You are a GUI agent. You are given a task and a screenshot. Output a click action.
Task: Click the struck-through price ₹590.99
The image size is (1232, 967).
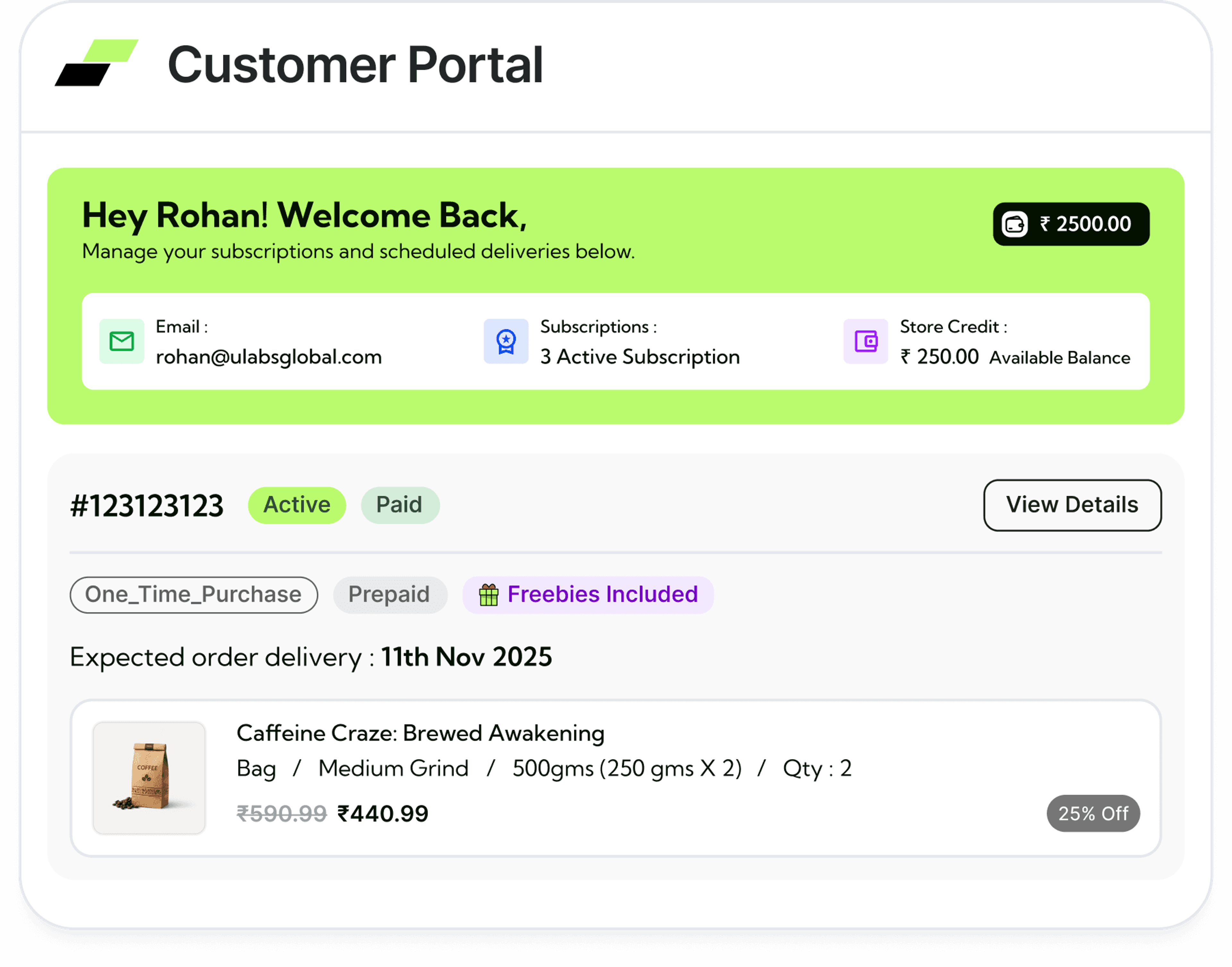pyautogui.click(x=282, y=815)
